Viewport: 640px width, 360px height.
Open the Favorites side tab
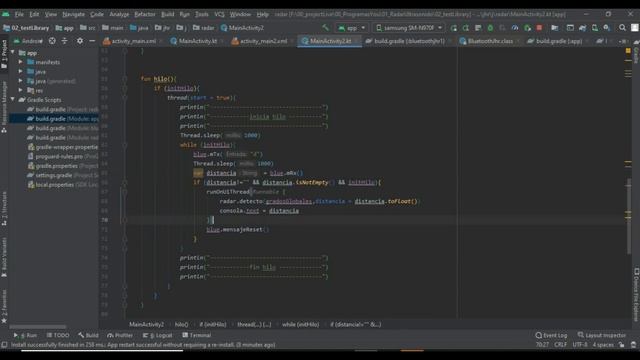(4, 306)
